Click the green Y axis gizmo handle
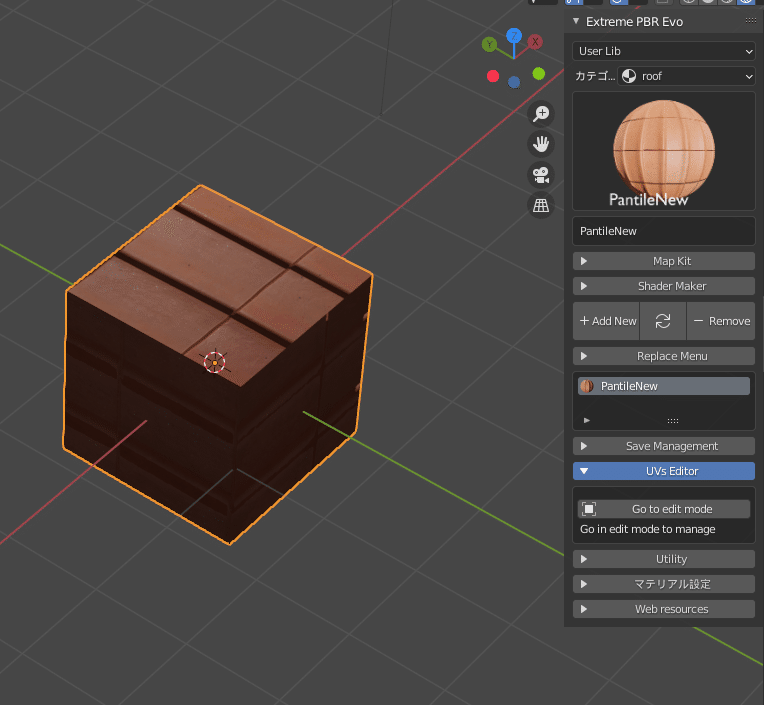 click(489, 44)
